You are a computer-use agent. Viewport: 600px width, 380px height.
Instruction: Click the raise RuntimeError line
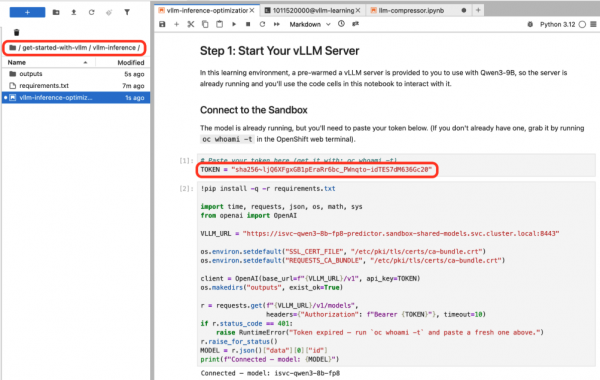[x=380, y=333]
